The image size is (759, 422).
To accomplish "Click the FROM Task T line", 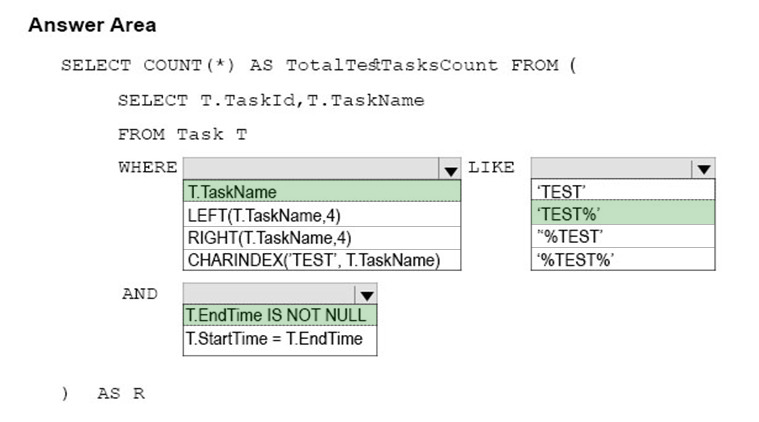I will pos(182,134).
